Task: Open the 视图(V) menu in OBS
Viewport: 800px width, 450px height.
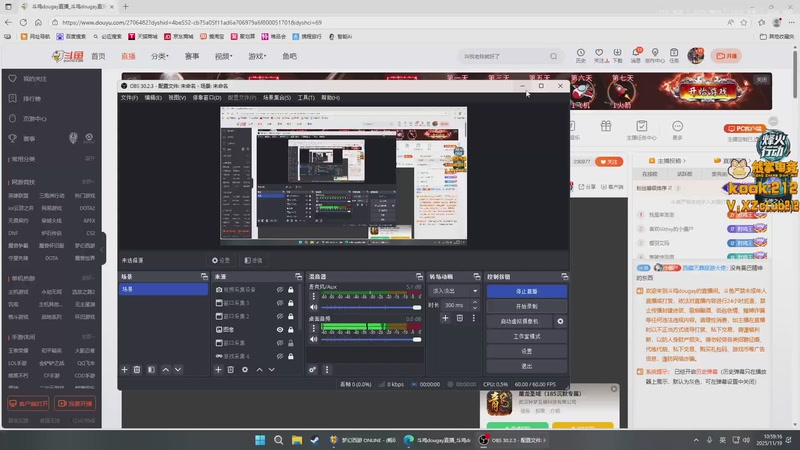Action: click(177, 97)
